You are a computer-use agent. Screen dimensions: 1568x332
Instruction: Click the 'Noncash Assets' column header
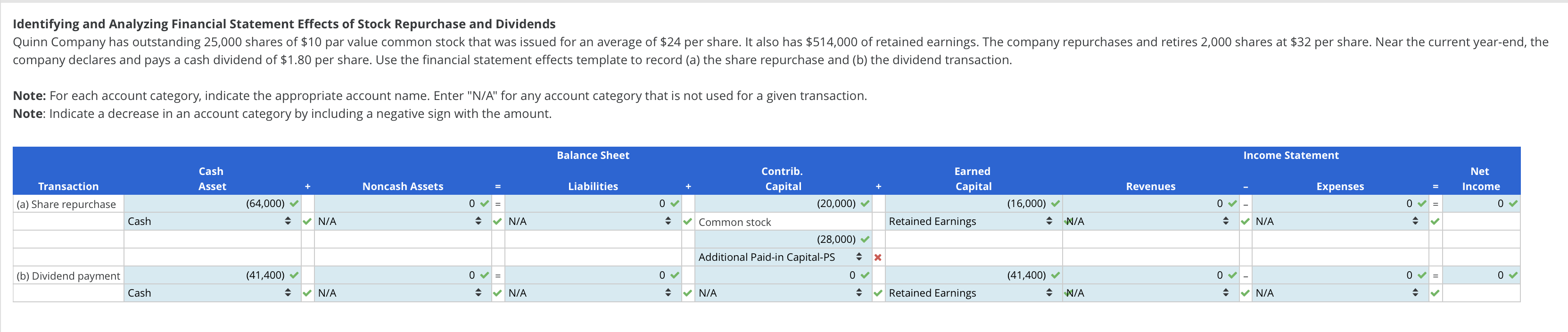pos(402,186)
